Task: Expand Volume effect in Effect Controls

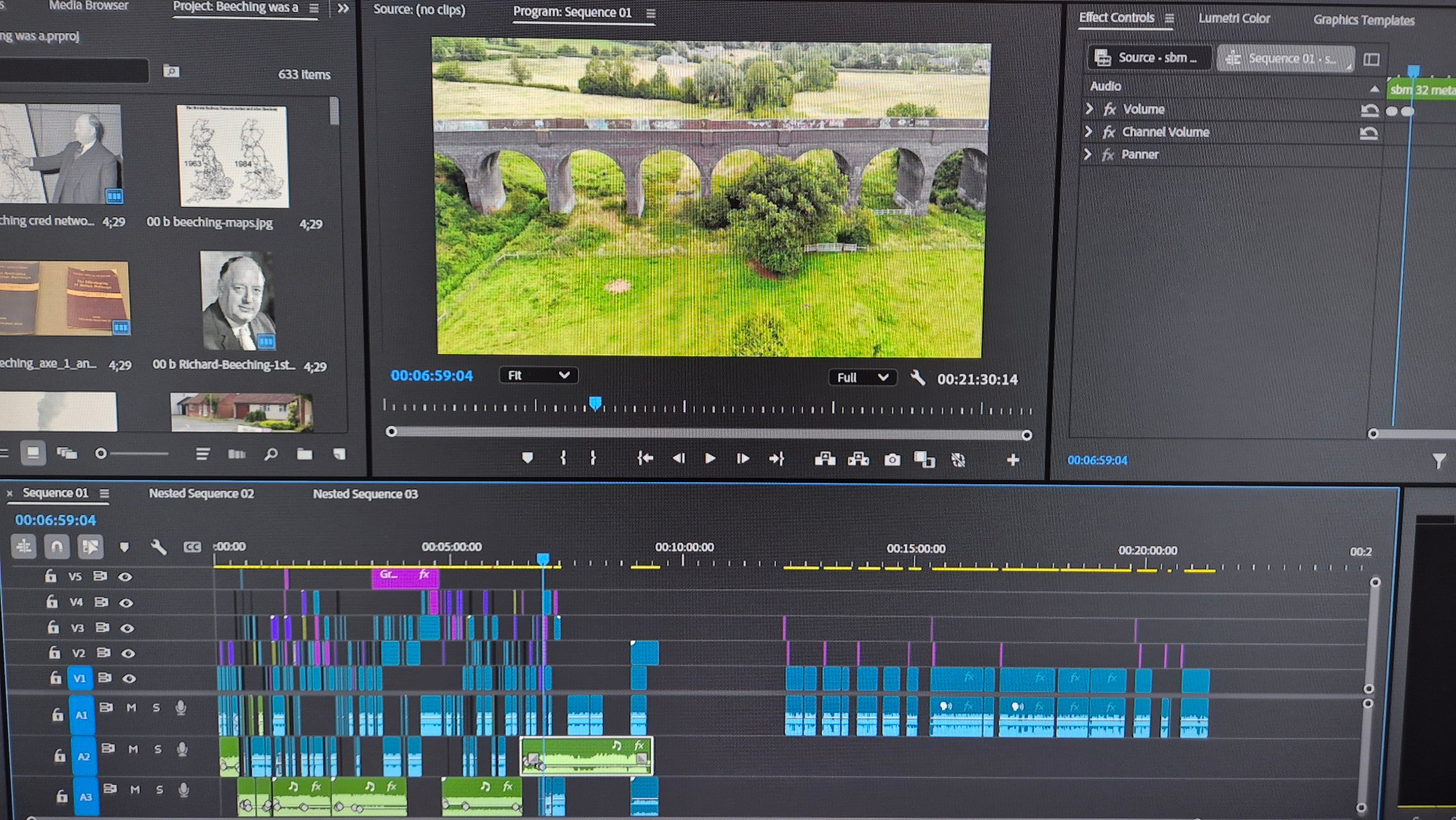Action: (1089, 109)
